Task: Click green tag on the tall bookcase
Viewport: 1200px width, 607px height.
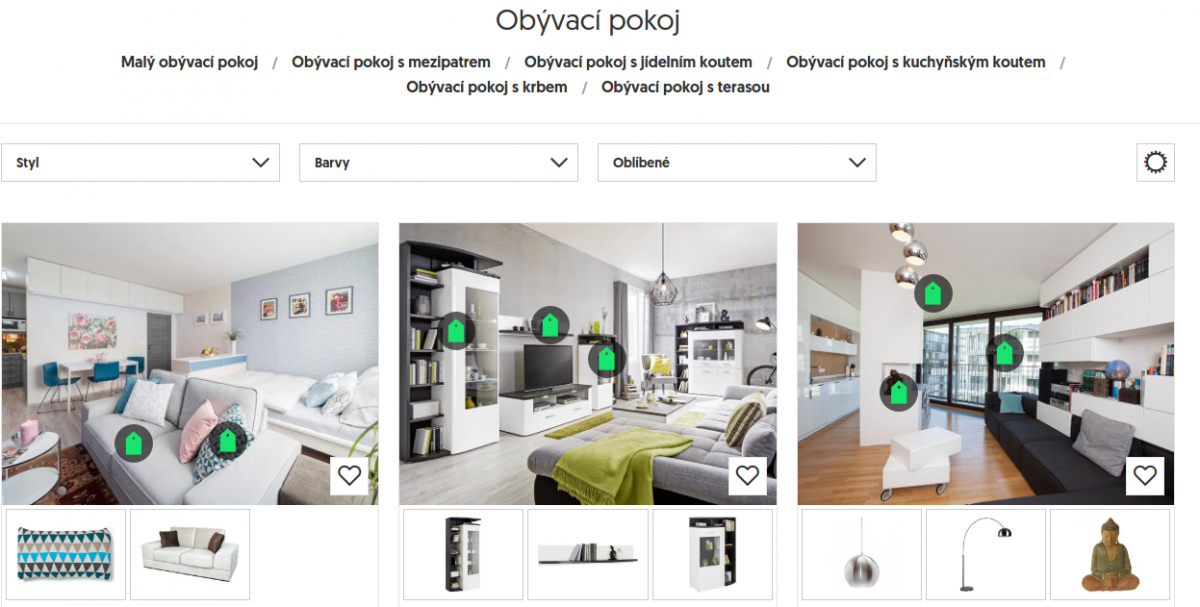Action: (x=456, y=331)
